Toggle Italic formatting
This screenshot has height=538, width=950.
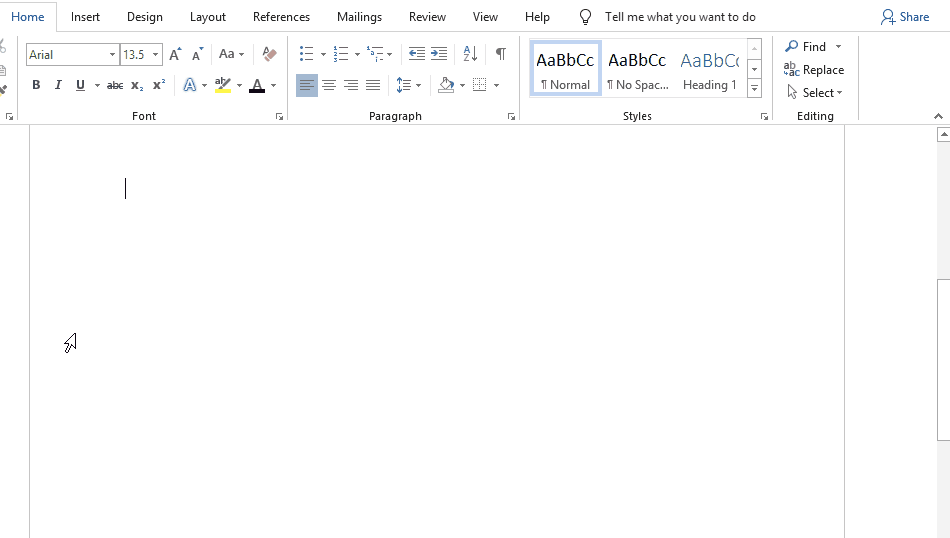pos(58,85)
